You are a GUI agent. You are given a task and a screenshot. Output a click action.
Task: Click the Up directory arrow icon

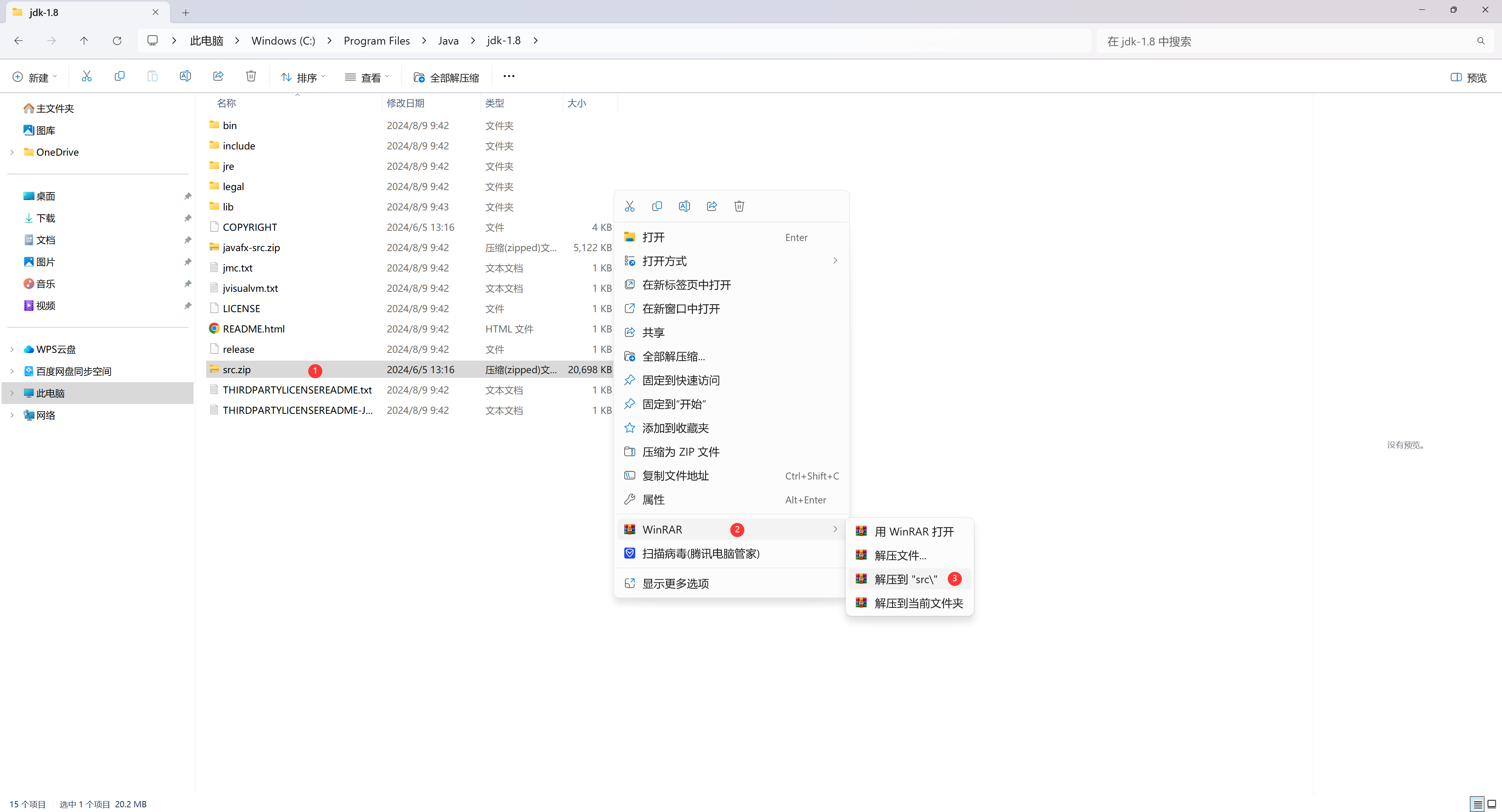84,41
